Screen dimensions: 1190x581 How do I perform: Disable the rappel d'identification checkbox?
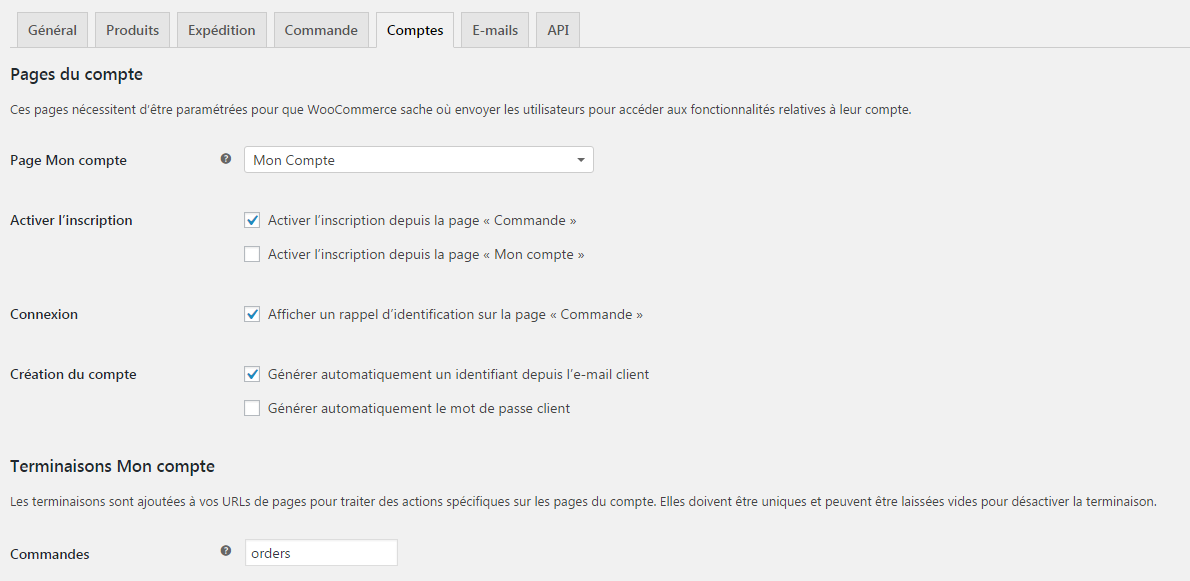[252, 314]
